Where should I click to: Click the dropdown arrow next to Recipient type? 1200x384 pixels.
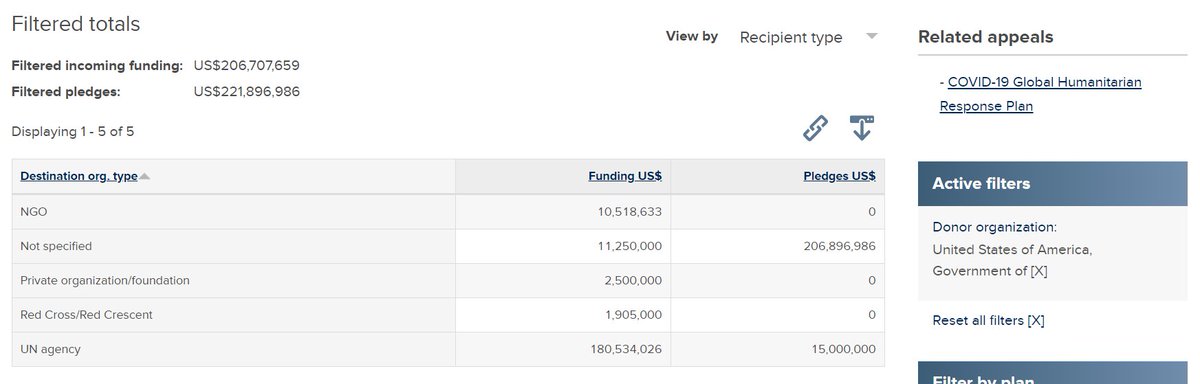(871, 36)
